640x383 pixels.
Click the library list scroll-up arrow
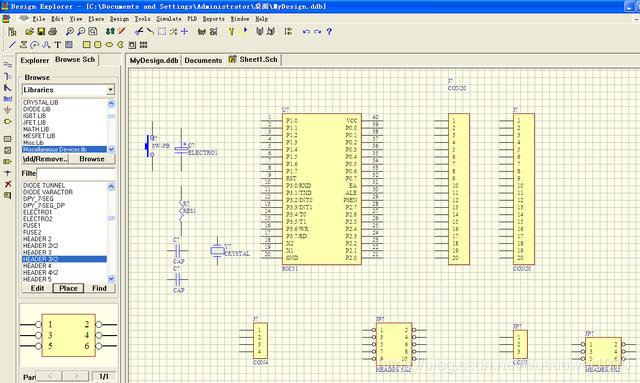click(x=111, y=103)
